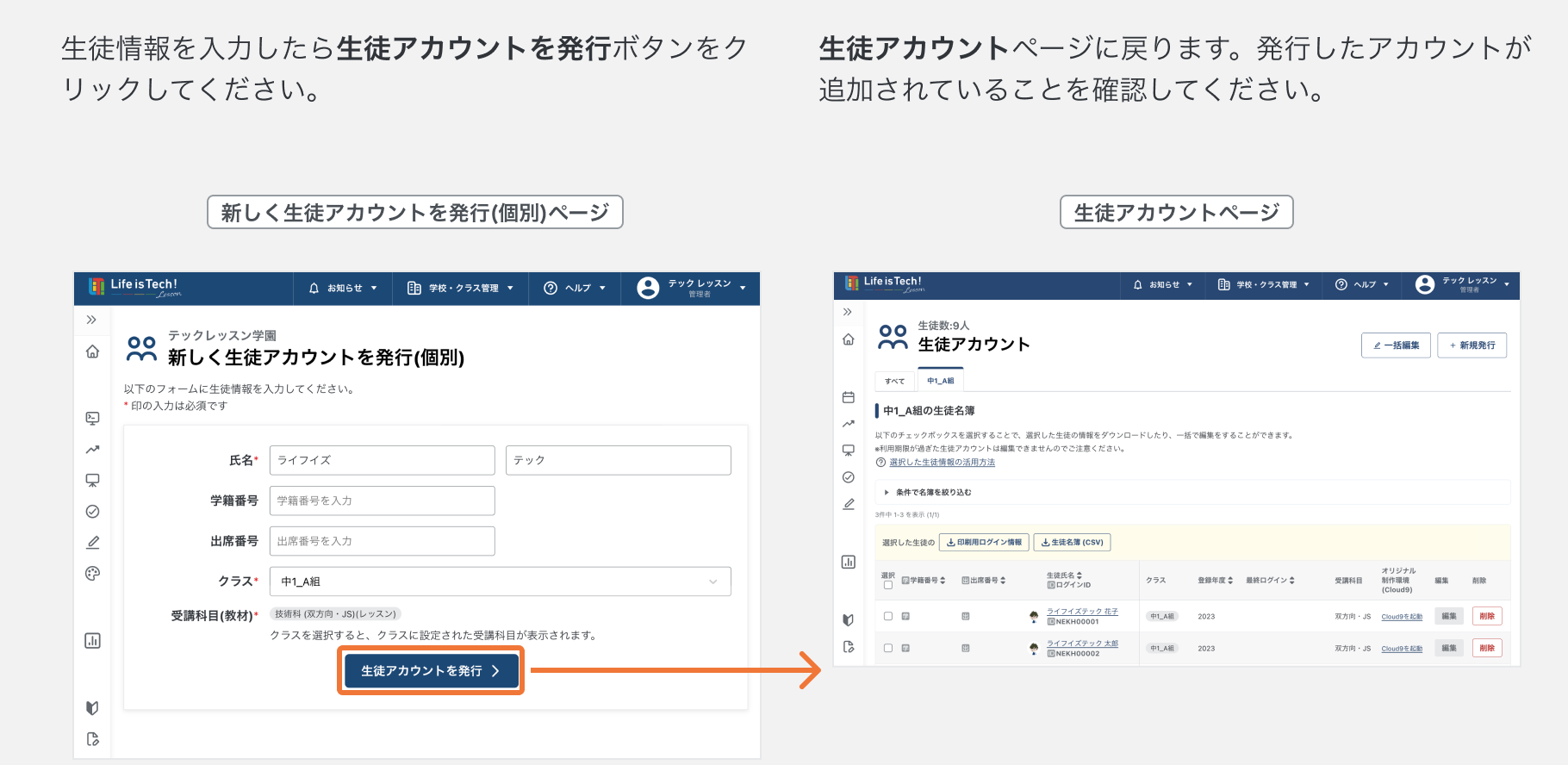Click Life is Tech logo on issue page
This screenshot has height=765, width=1568.
(134, 288)
